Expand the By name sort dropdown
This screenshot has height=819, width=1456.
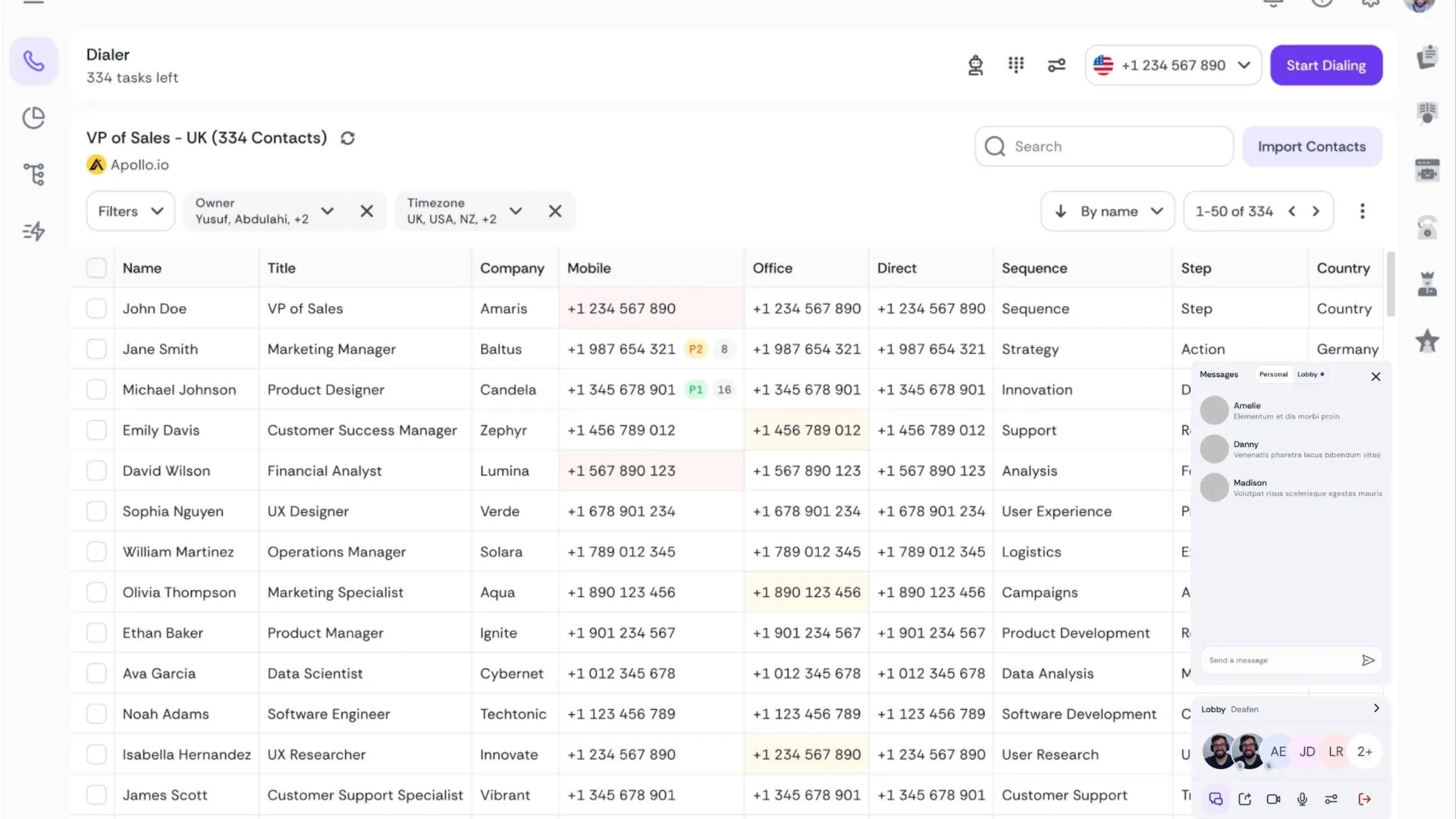tap(1107, 212)
